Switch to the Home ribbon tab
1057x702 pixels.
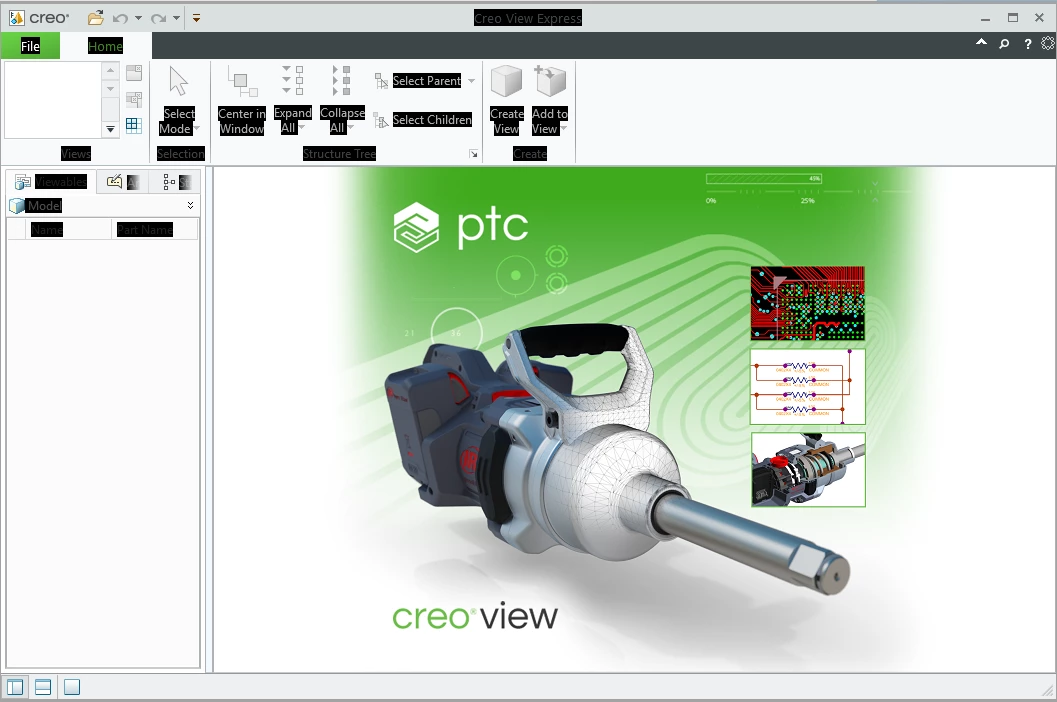pyautogui.click(x=105, y=46)
